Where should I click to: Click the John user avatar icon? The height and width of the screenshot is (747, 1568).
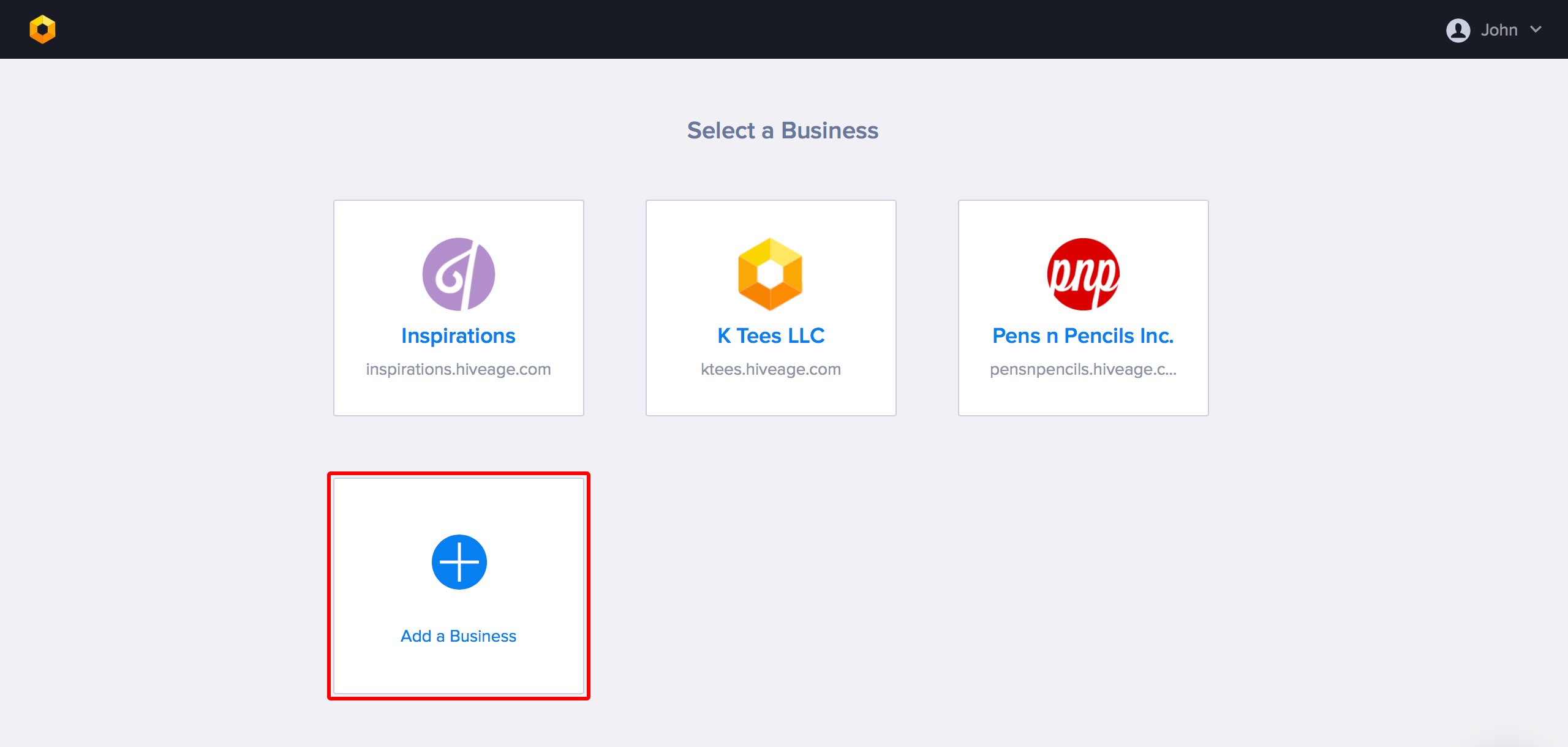pos(1458,30)
